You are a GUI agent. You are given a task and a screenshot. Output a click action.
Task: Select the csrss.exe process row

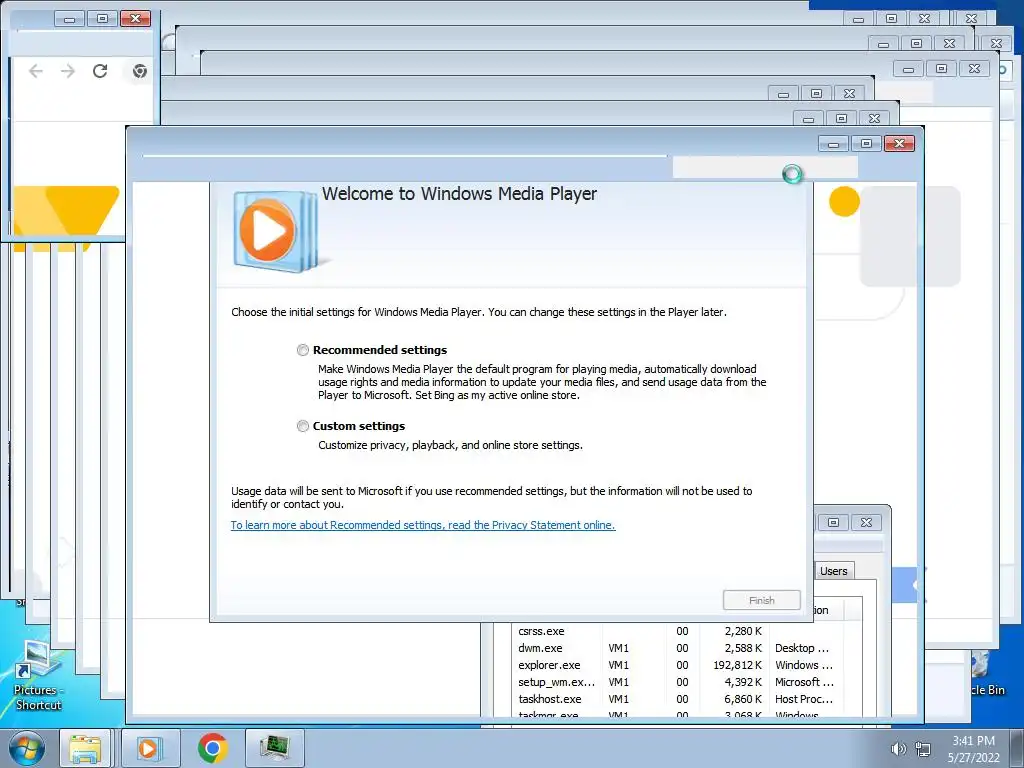pos(675,632)
